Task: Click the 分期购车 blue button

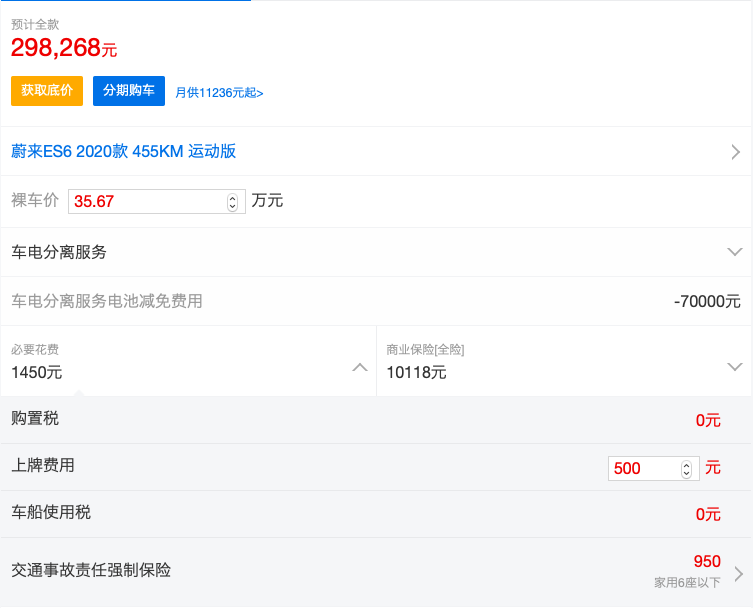Action: (129, 91)
